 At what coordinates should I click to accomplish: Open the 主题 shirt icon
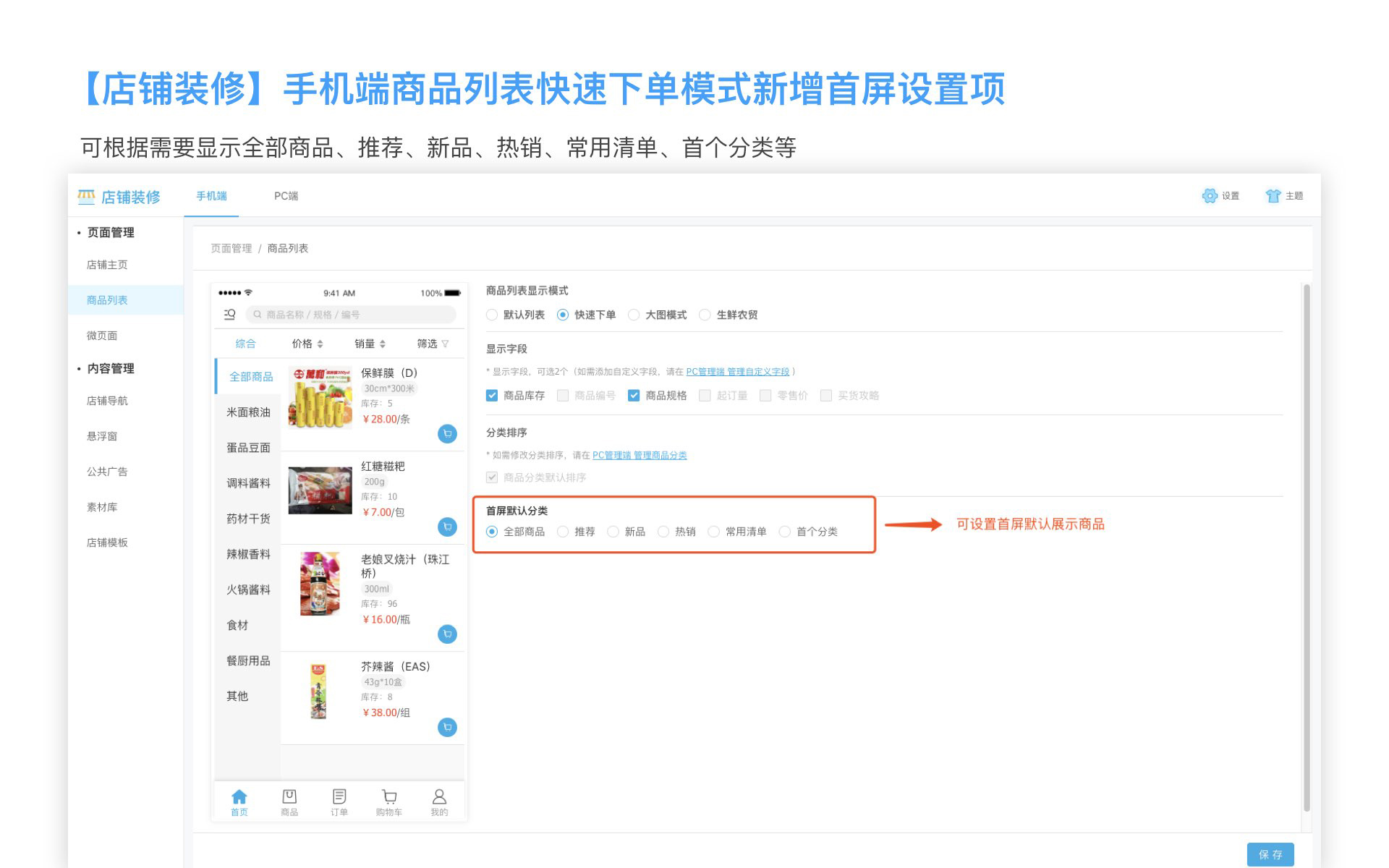tap(1273, 196)
